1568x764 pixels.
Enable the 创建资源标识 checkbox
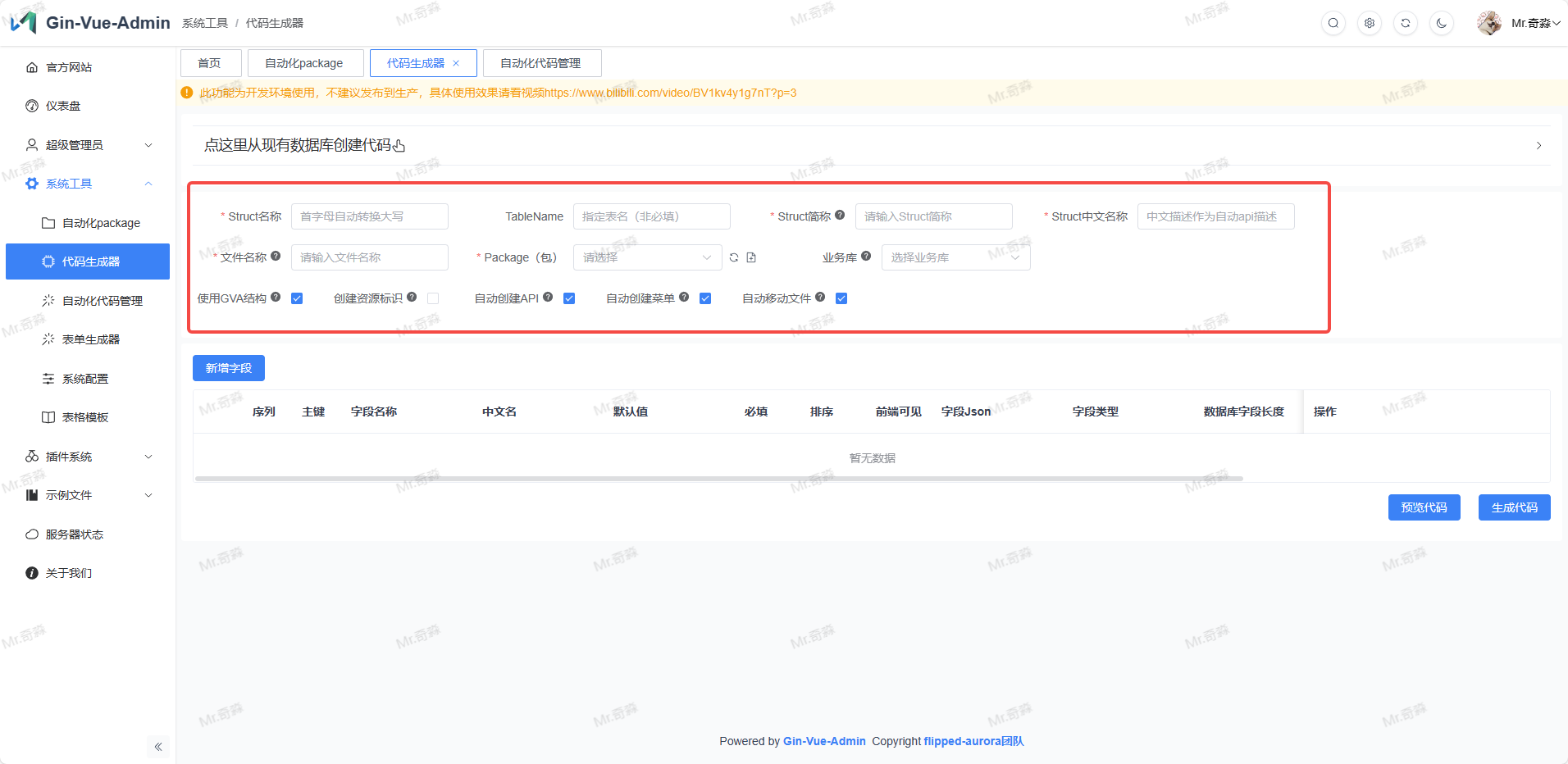[x=433, y=298]
